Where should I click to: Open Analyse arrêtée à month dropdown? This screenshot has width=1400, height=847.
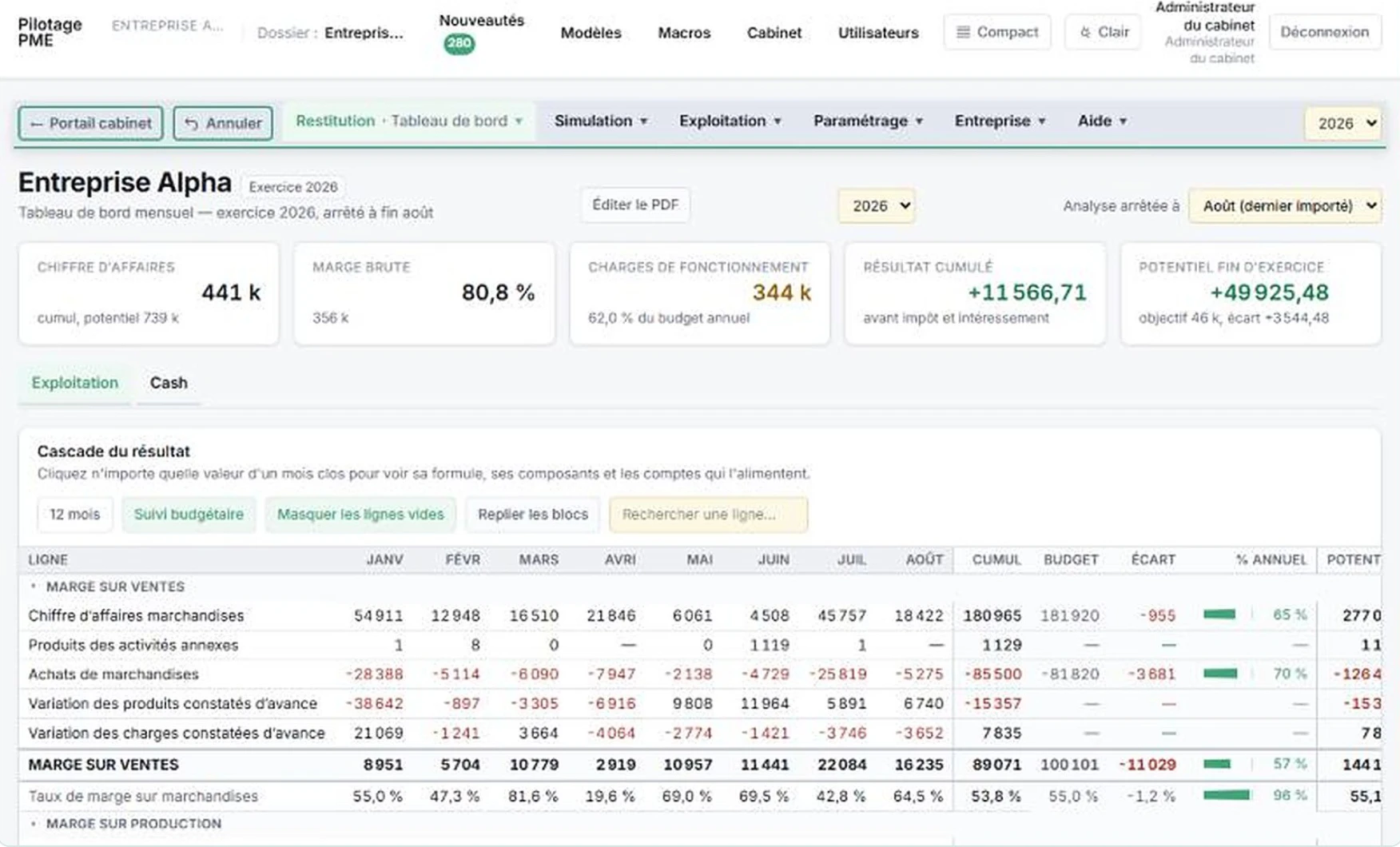click(1285, 206)
